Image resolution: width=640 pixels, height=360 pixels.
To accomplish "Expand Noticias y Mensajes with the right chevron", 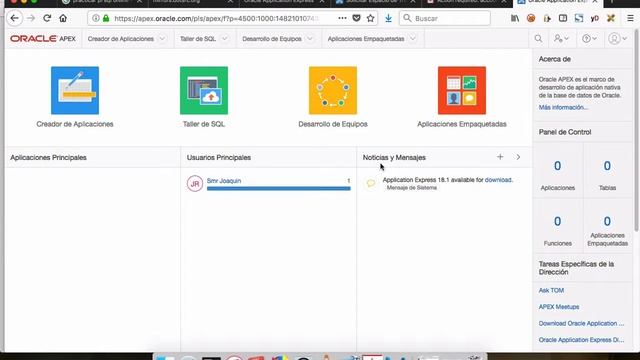I will tap(518, 157).
